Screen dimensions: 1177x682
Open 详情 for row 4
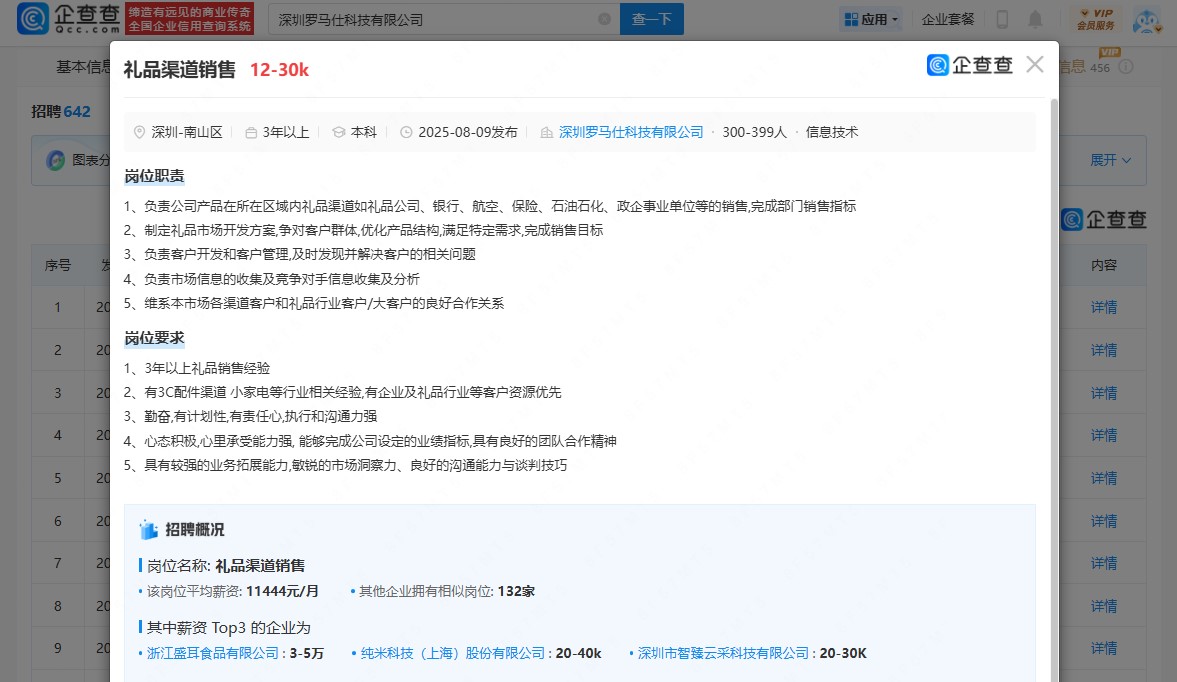[x=1103, y=435]
